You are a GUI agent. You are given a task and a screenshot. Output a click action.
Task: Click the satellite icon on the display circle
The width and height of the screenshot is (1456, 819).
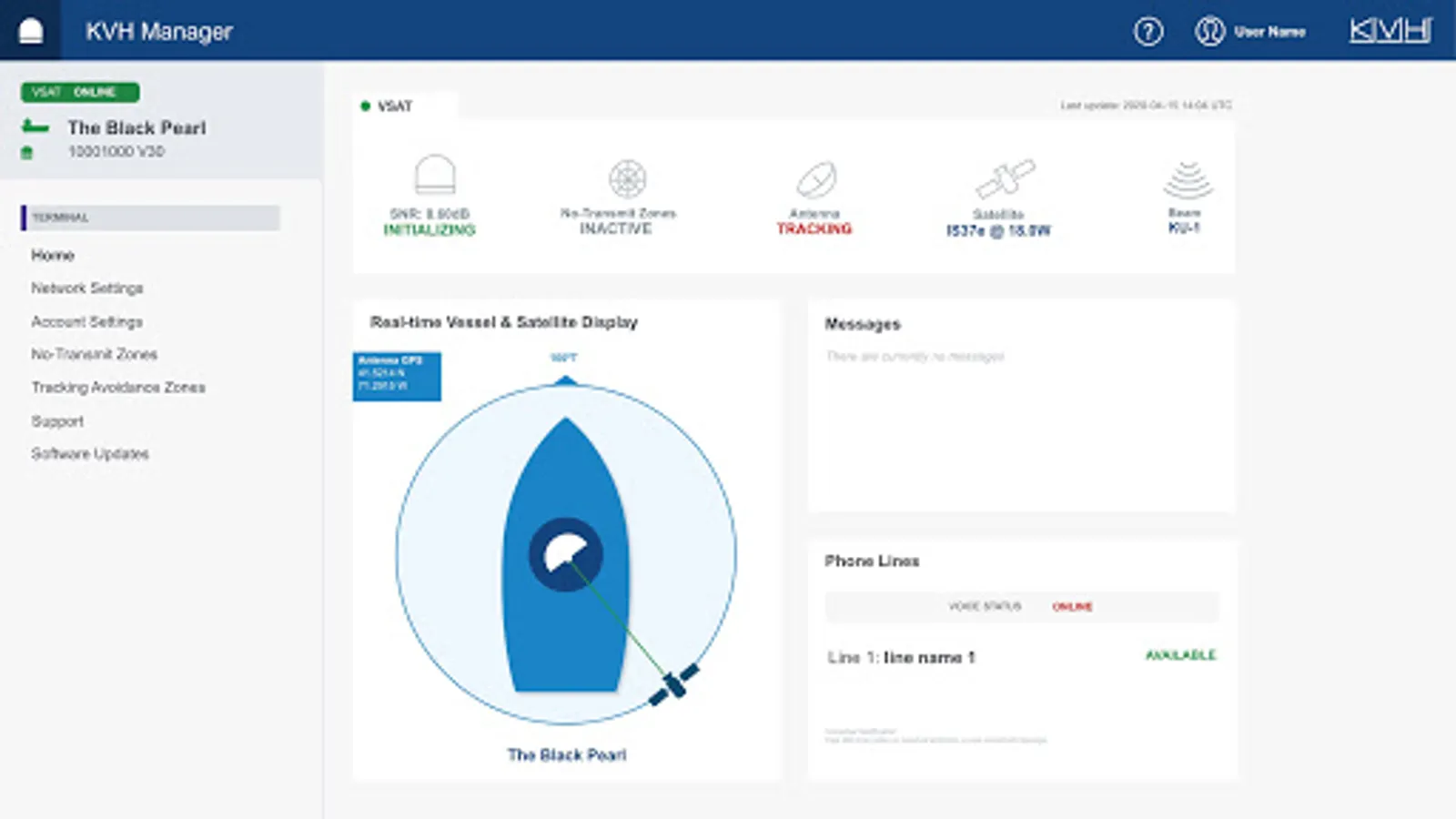coord(674,684)
